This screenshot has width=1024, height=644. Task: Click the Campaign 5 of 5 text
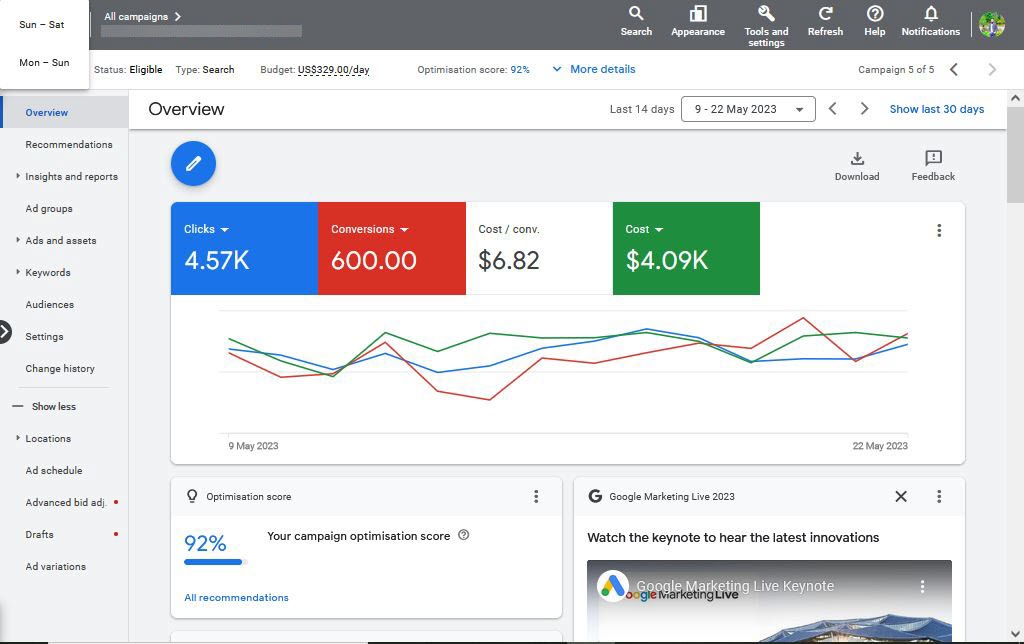(x=896, y=69)
